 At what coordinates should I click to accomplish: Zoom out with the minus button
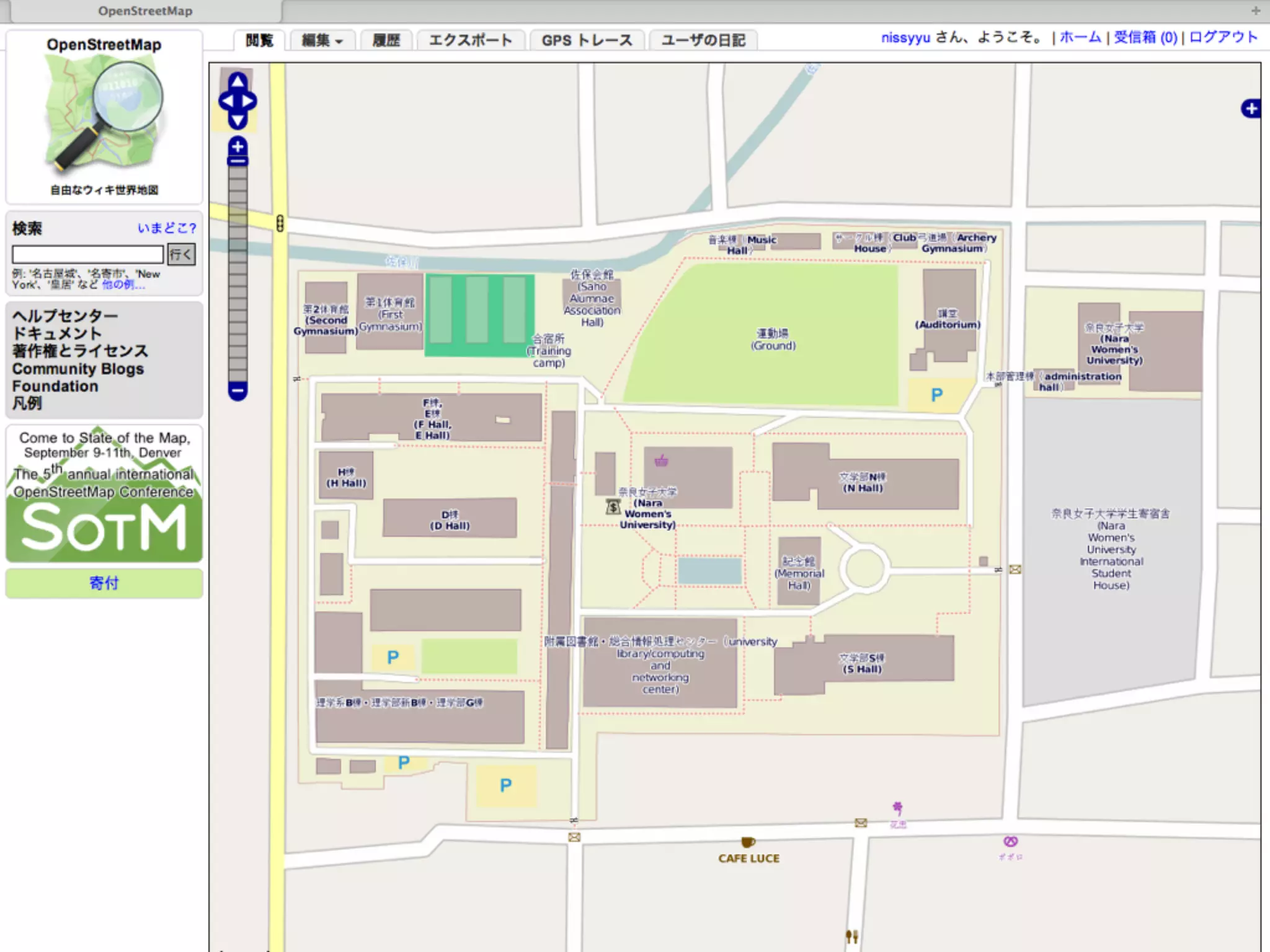click(238, 391)
